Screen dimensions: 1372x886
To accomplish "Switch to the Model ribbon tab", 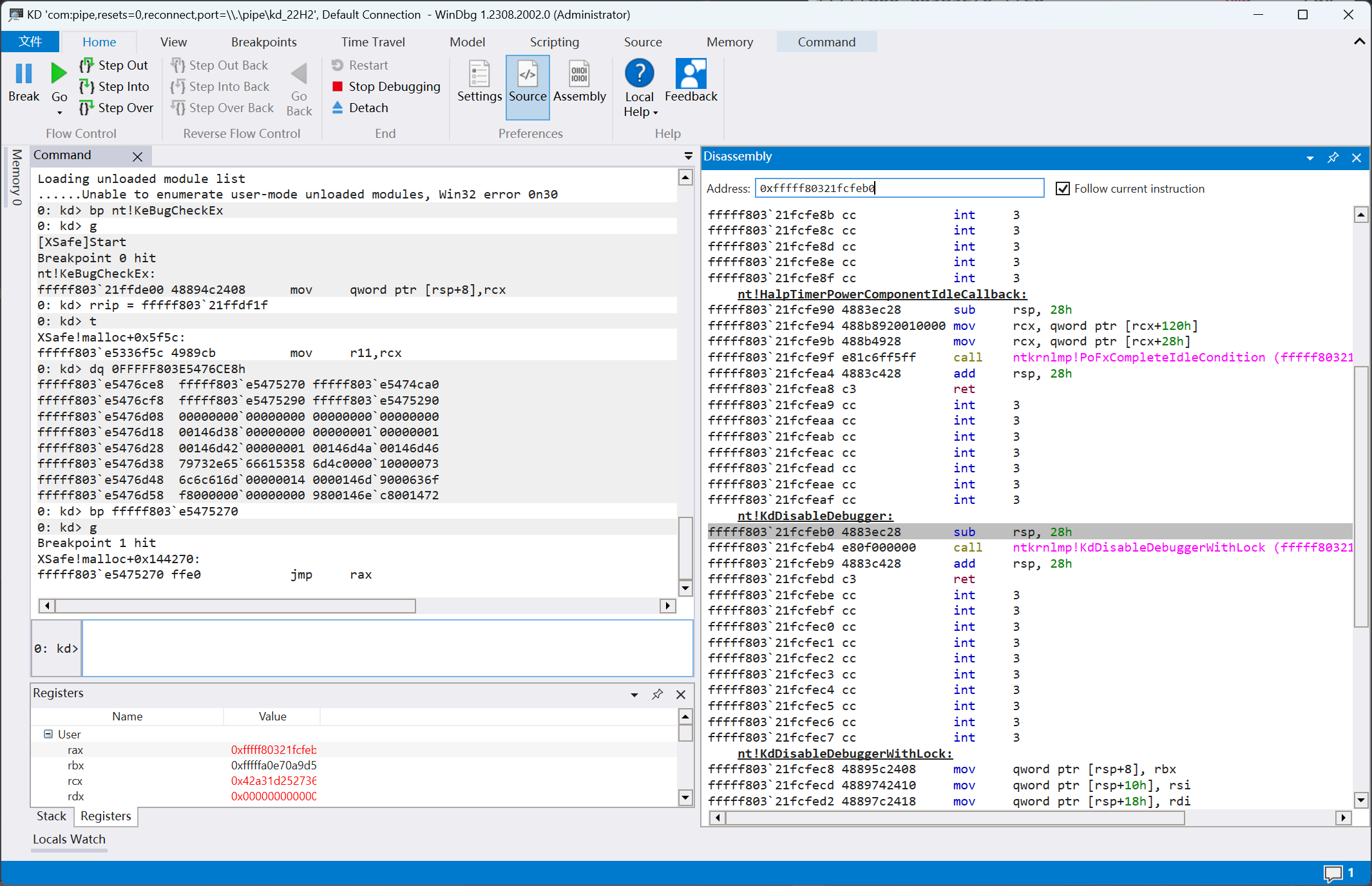I will (467, 42).
